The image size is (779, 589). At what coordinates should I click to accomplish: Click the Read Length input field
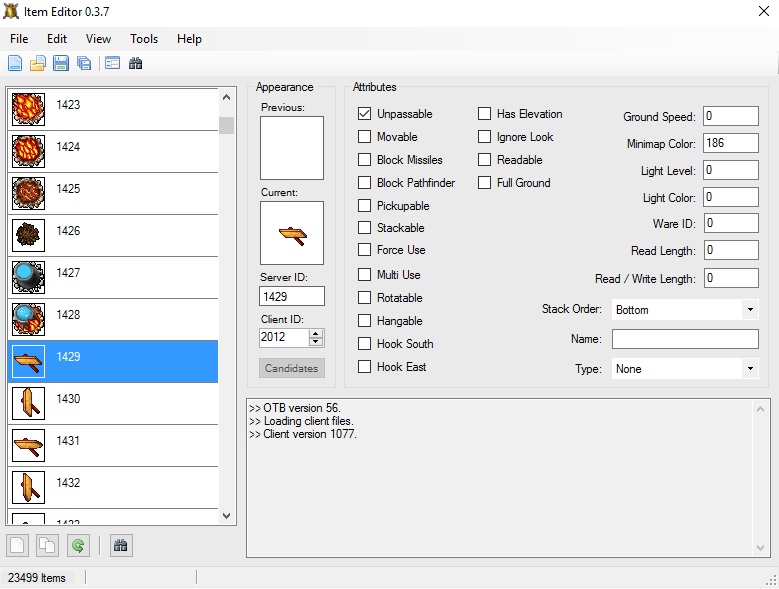coord(730,250)
